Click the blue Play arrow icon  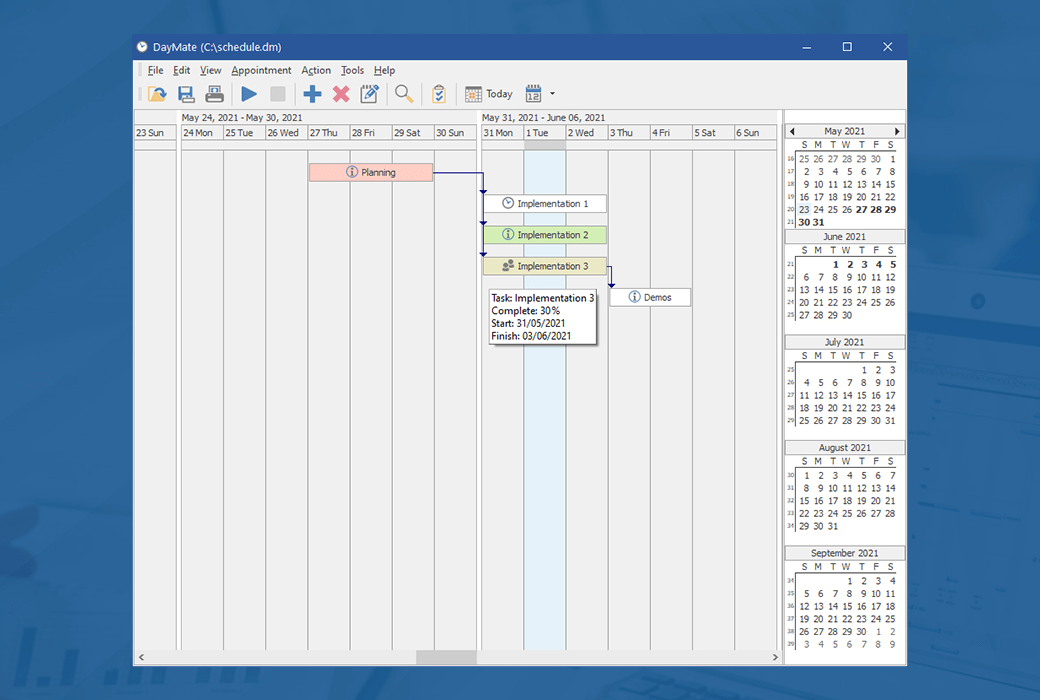(x=249, y=94)
